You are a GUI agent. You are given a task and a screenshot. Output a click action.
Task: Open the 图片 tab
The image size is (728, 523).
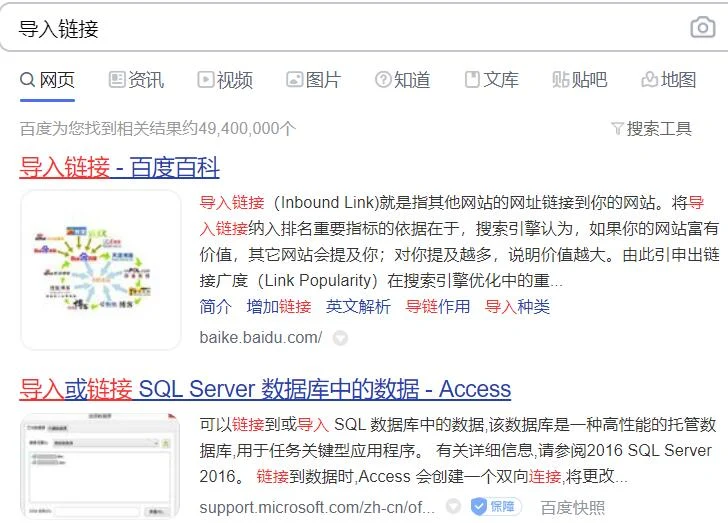[x=314, y=80]
